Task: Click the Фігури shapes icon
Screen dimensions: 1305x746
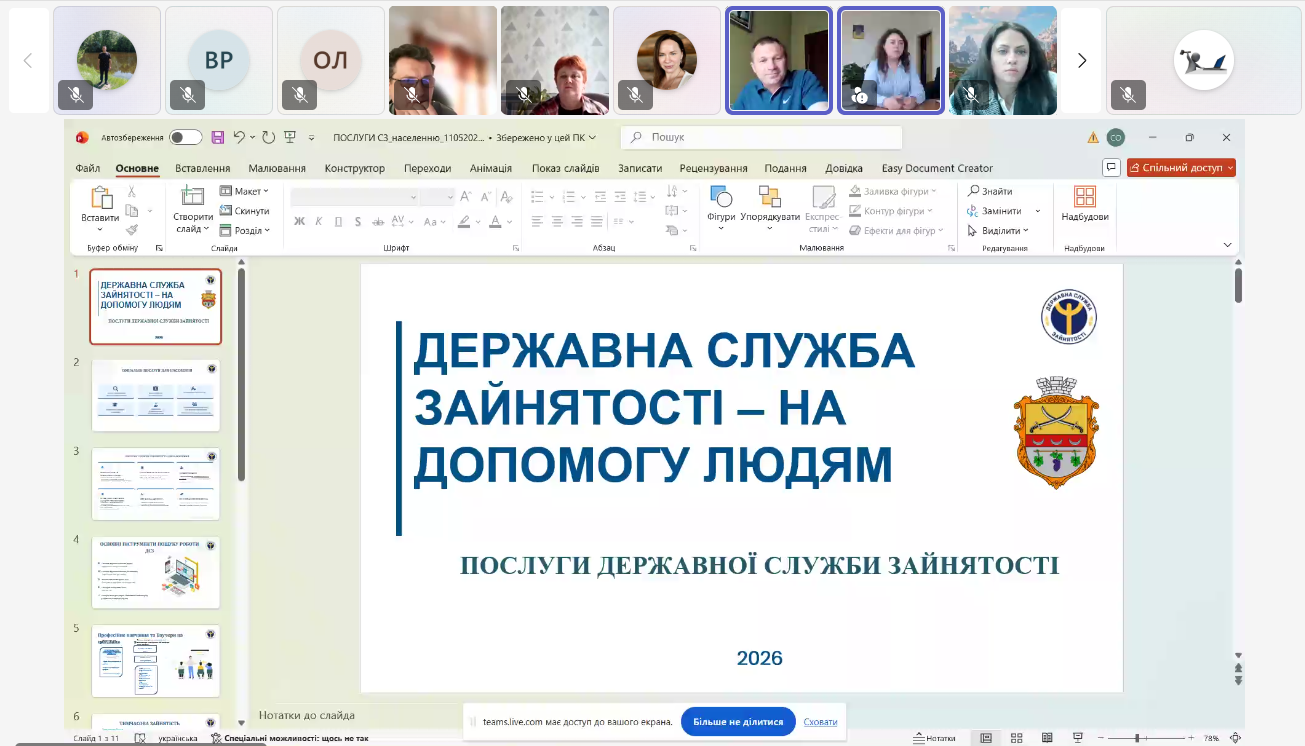Action: click(x=721, y=197)
